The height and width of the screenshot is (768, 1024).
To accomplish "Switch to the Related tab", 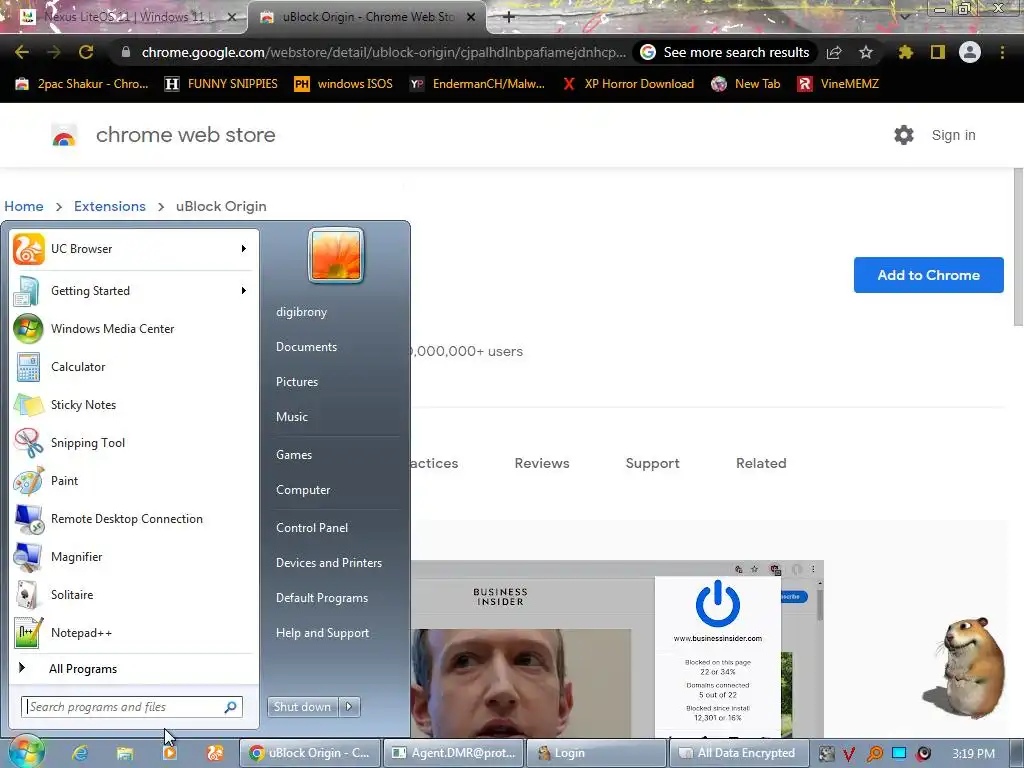I will [x=761, y=463].
